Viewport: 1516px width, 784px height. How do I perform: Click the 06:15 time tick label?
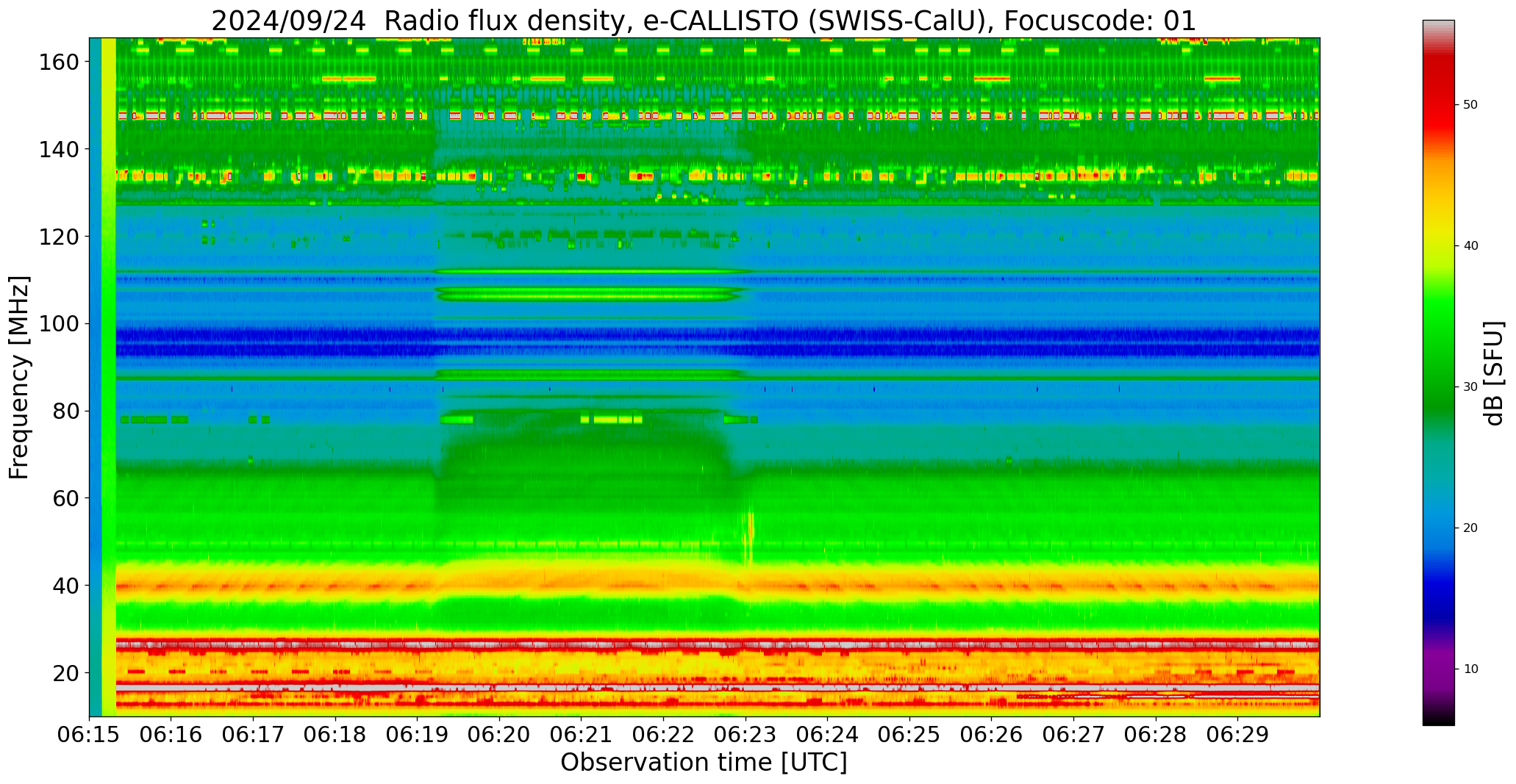pos(90,735)
